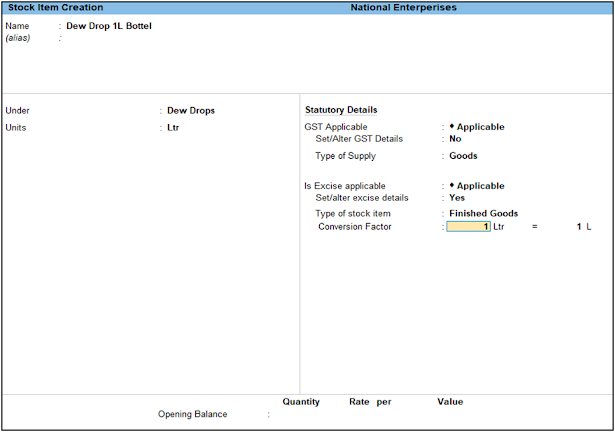The height and width of the screenshot is (432, 615).
Task: Select the Units value 'Ltr'
Action: click(173, 128)
